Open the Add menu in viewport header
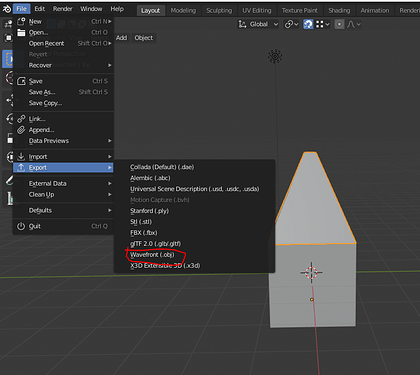 (121, 38)
